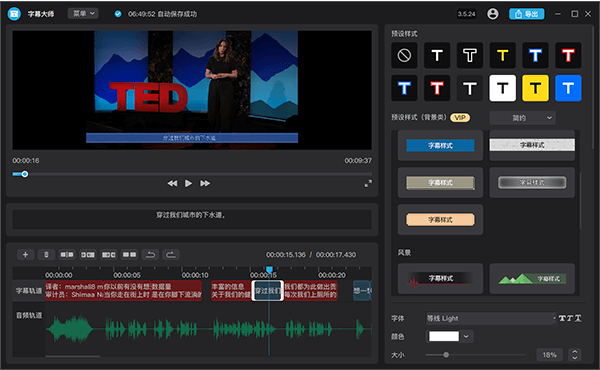Select the peach orange 字幕样式 preset
The width and height of the screenshot is (600, 370).
(x=440, y=220)
